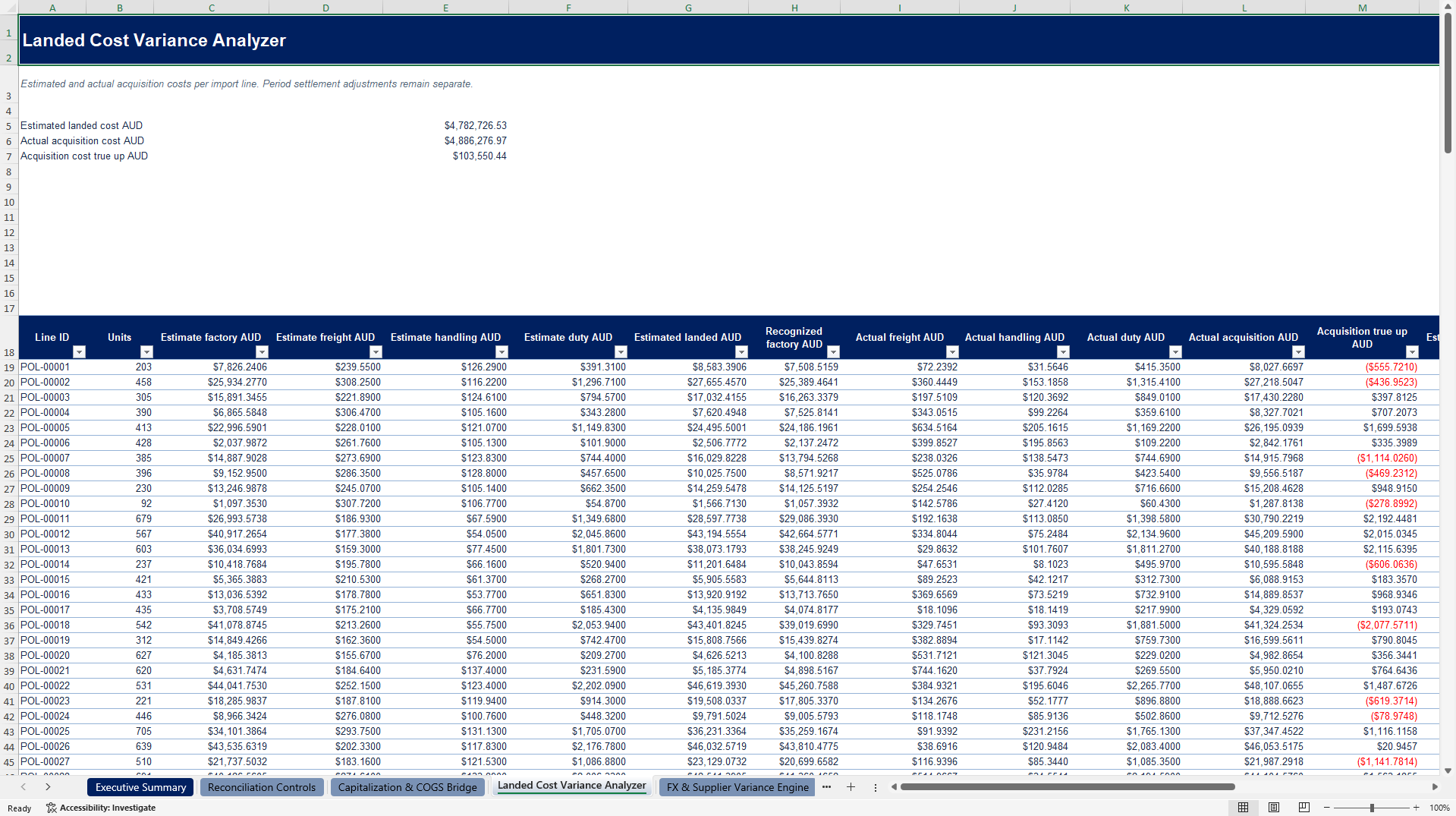Open the Reconciliation Controls sheet
The width and height of the screenshot is (1456, 816).
point(262,787)
